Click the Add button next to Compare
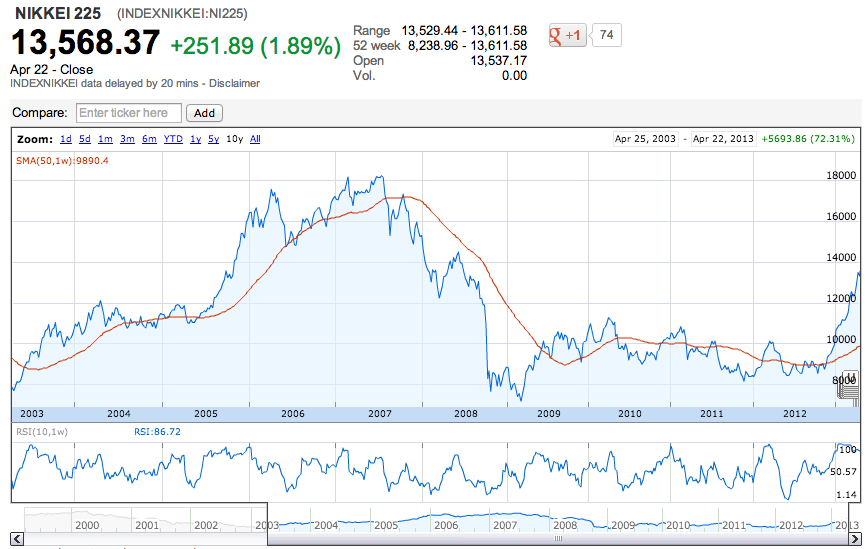Screen dimensions: 865x549 [x=204, y=113]
